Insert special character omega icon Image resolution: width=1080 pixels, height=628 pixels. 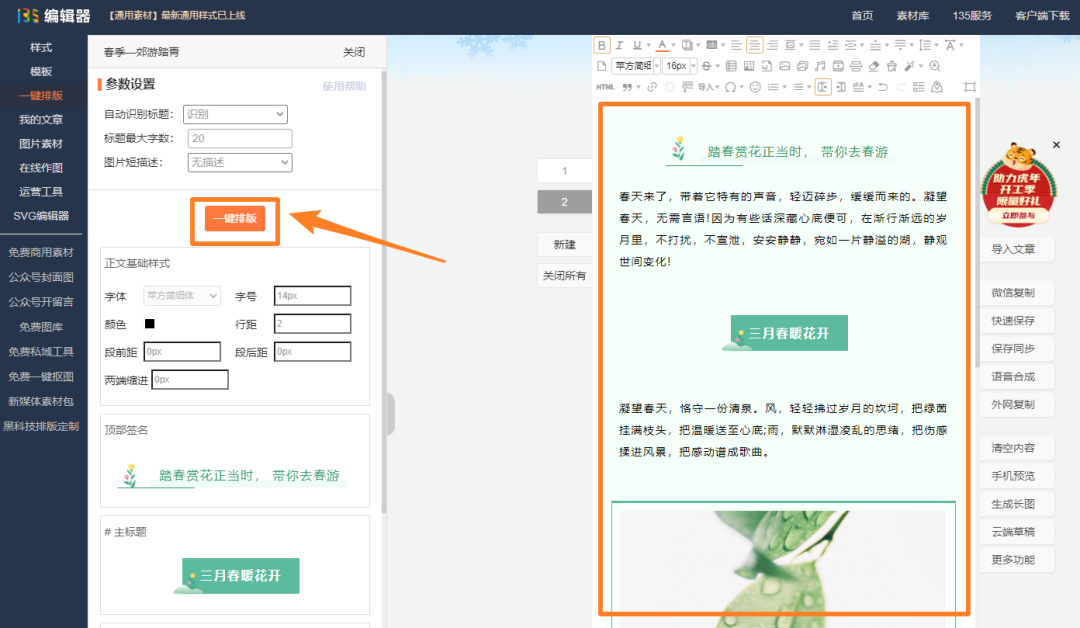[730, 87]
